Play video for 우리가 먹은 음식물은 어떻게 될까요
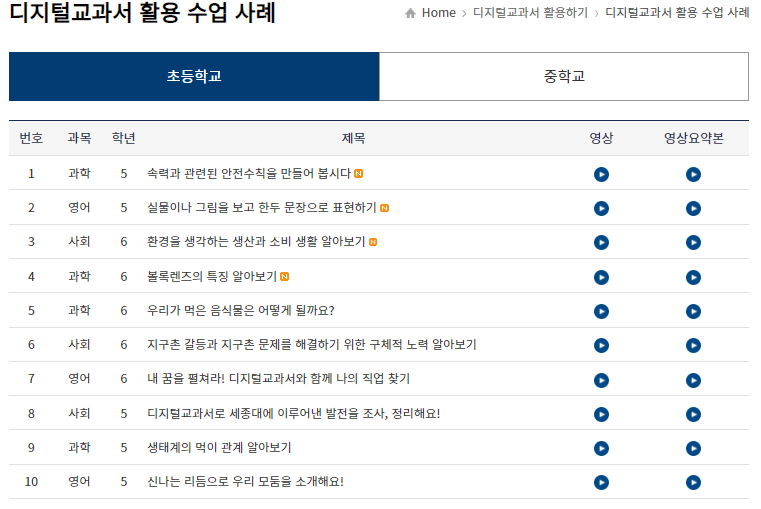 click(601, 311)
